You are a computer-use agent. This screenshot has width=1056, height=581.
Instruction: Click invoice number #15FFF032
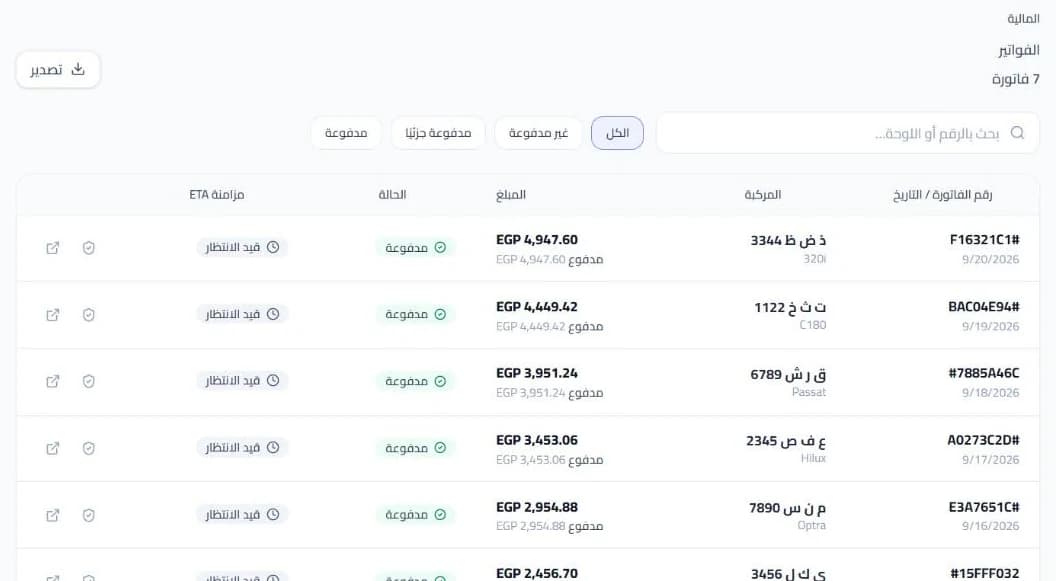tap(985, 574)
